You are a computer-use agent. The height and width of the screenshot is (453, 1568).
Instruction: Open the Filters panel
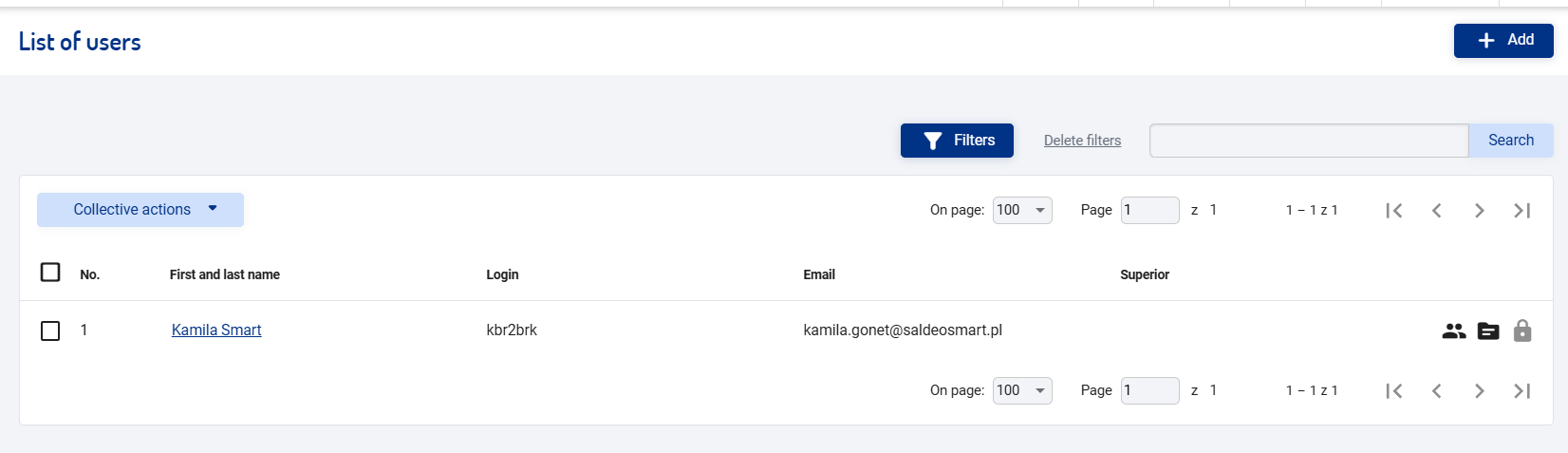click(x=957, y=141)
